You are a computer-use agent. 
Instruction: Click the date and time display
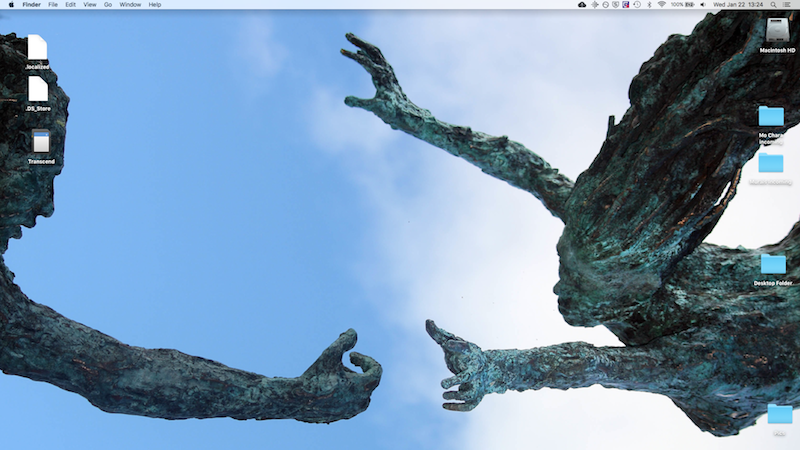pyautogui.click(x=737, y=5)
